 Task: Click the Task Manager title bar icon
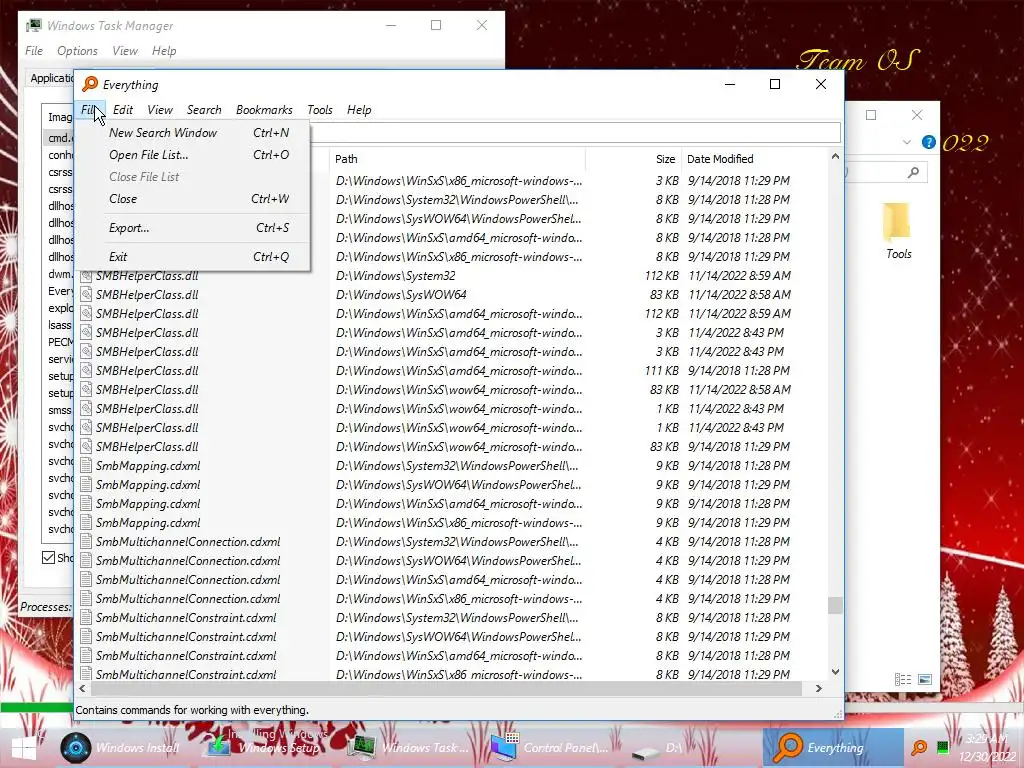(34, 25)
